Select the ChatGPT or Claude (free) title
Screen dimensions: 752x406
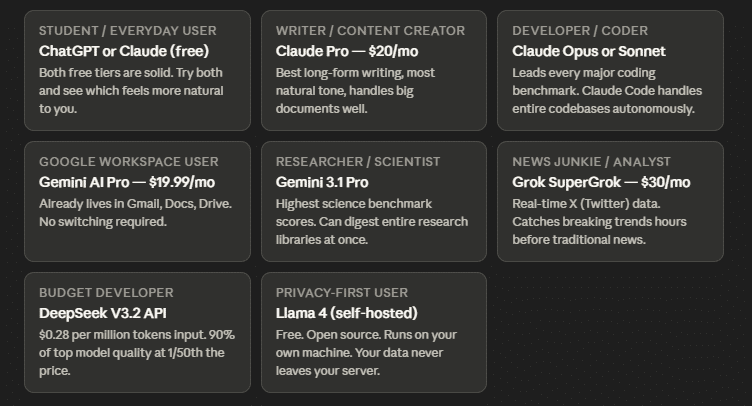pyautogui.click(x=124, y=51)
